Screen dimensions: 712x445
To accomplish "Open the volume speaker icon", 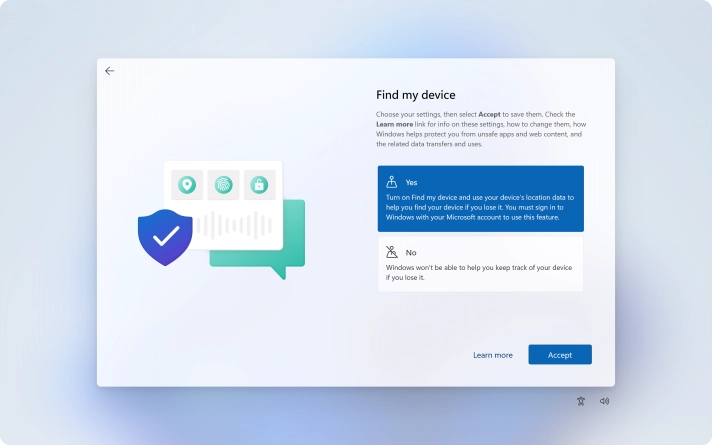I will 604,401.
